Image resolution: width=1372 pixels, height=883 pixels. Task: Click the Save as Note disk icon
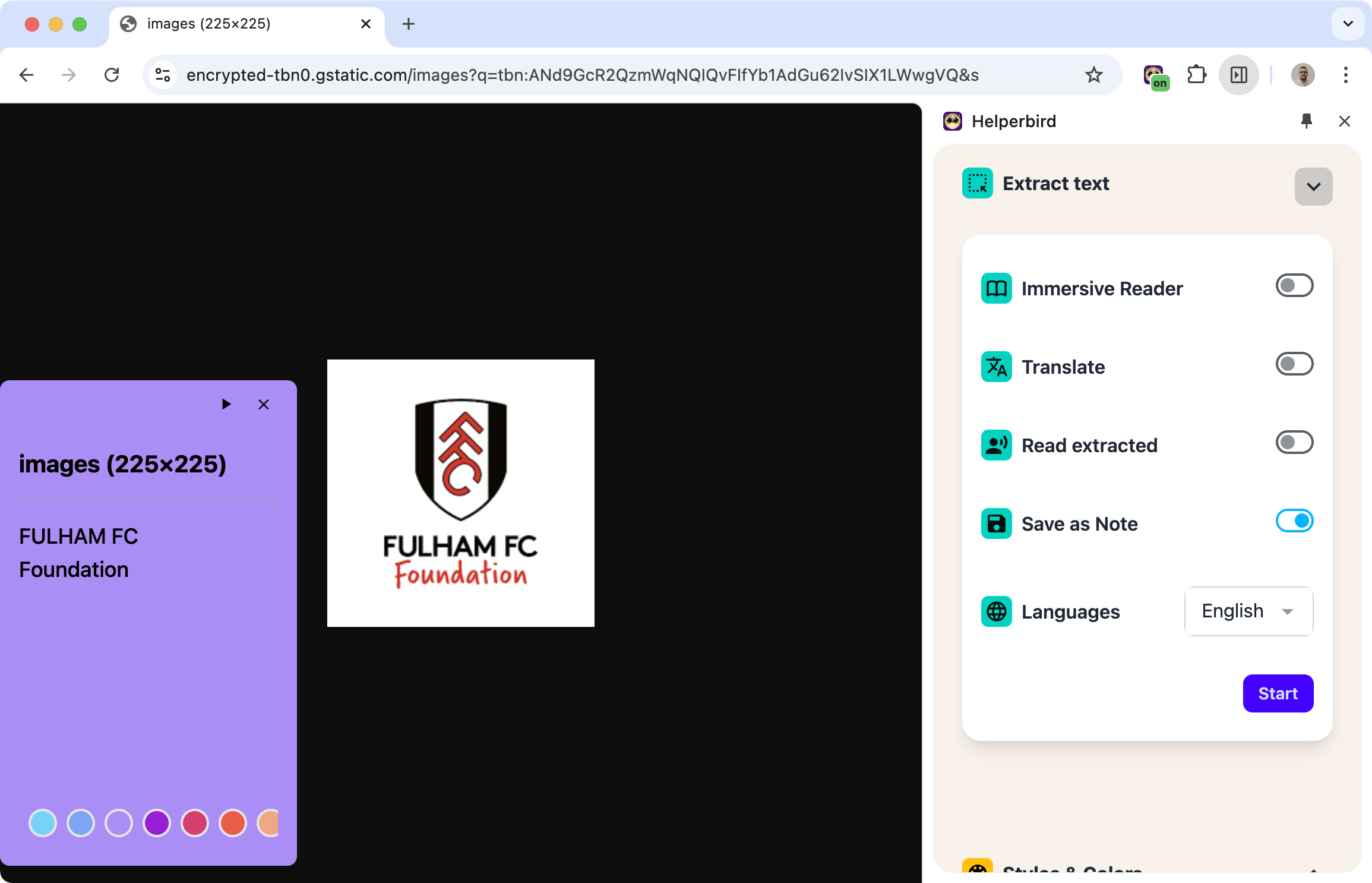(995, 524)
